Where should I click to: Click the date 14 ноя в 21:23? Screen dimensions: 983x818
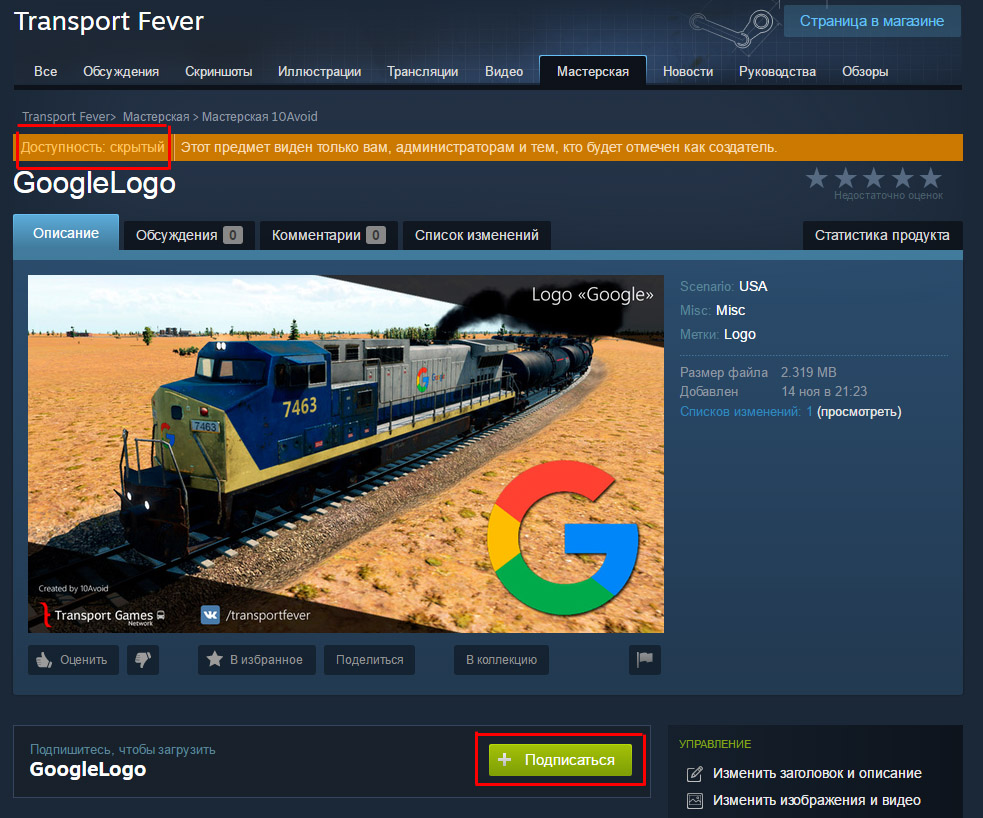tap(824, 391)
